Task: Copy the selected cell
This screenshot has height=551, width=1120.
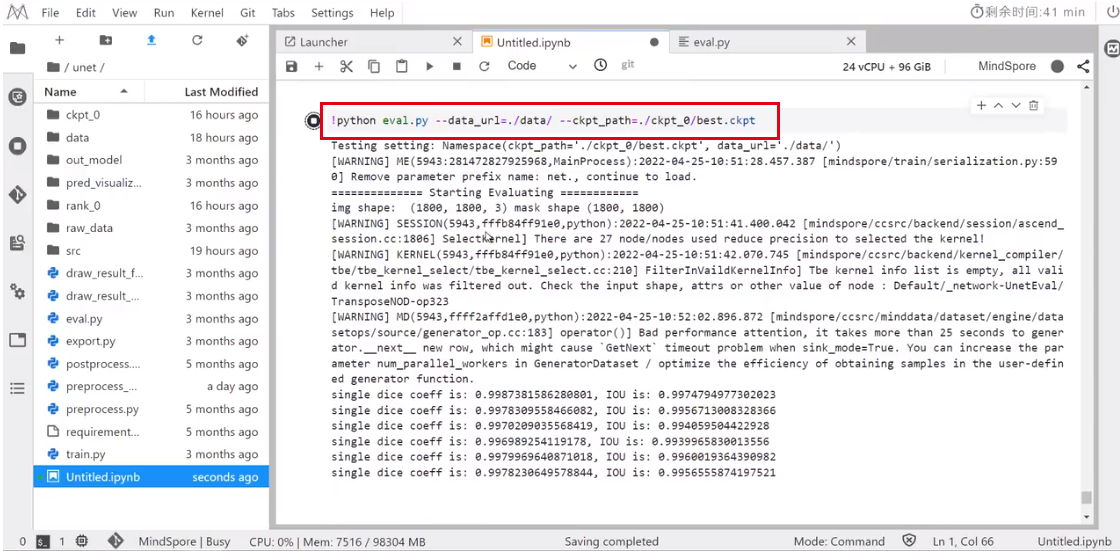Action: coord(374,66)
